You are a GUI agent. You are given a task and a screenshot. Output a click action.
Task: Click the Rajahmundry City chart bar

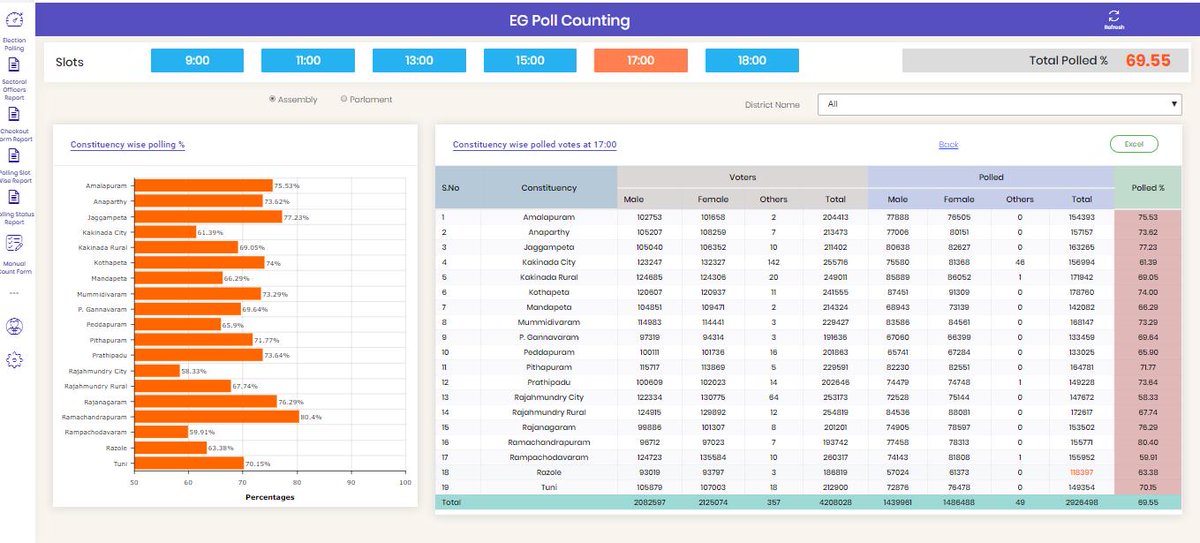coord(157,370)
